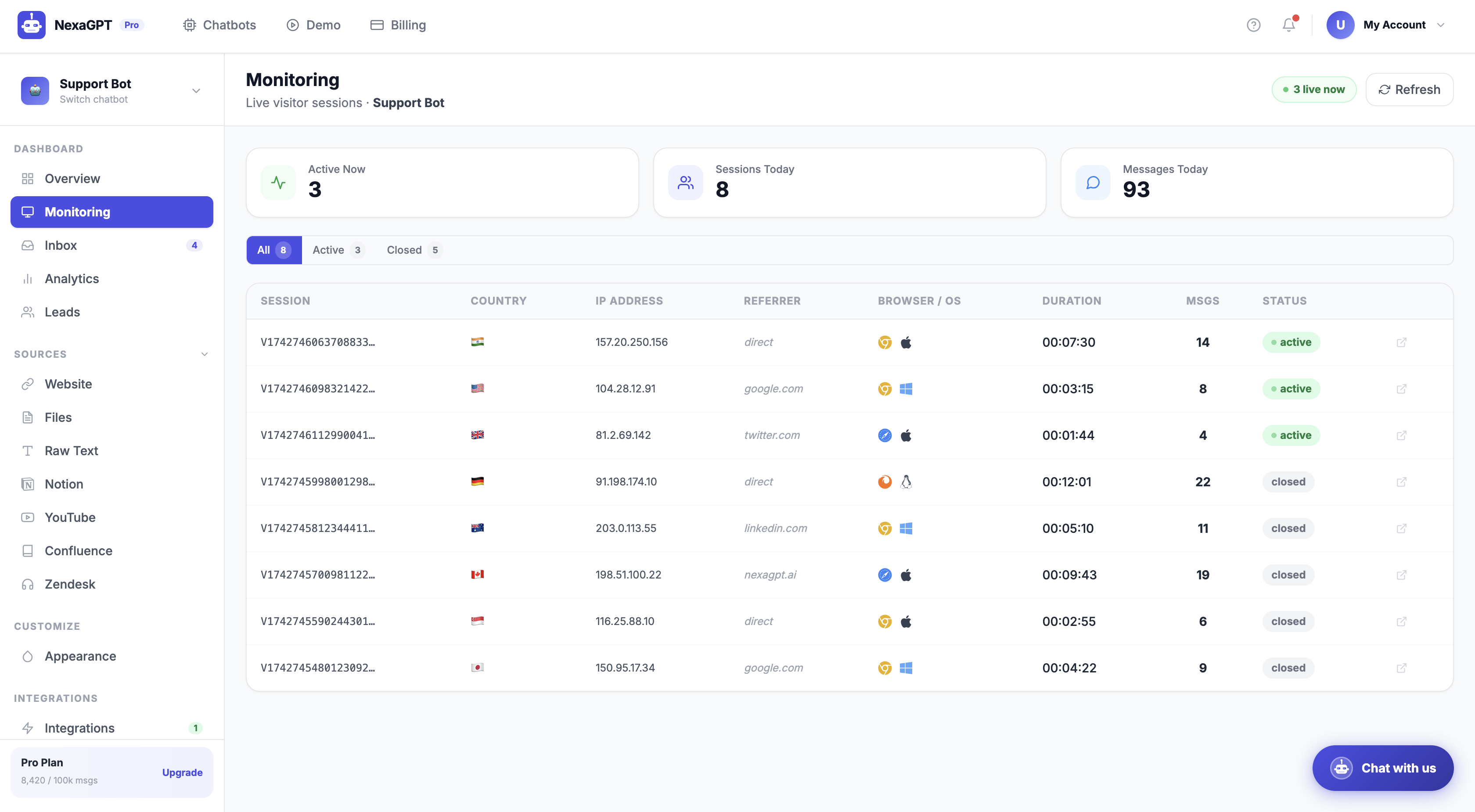Click the Messages Today chat bubble icon

[1093, 183]
